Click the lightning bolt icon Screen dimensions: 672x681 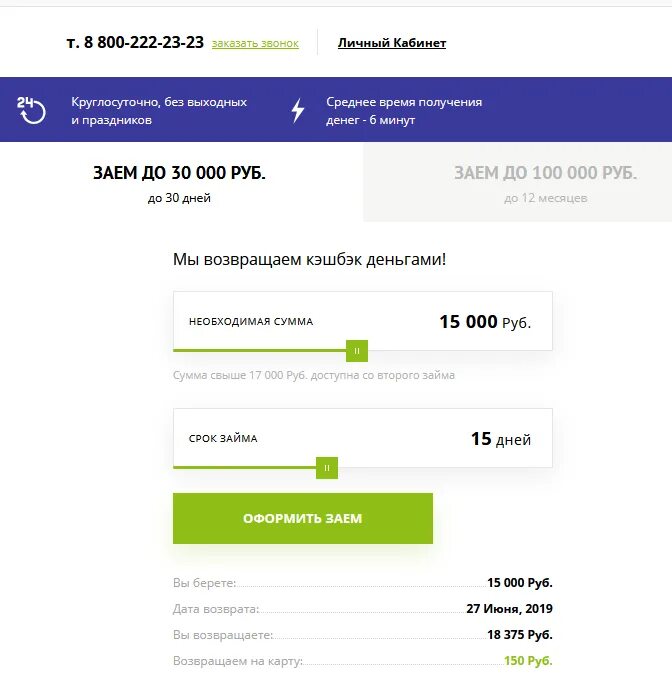pyautogui.click(x=297, y=110)
